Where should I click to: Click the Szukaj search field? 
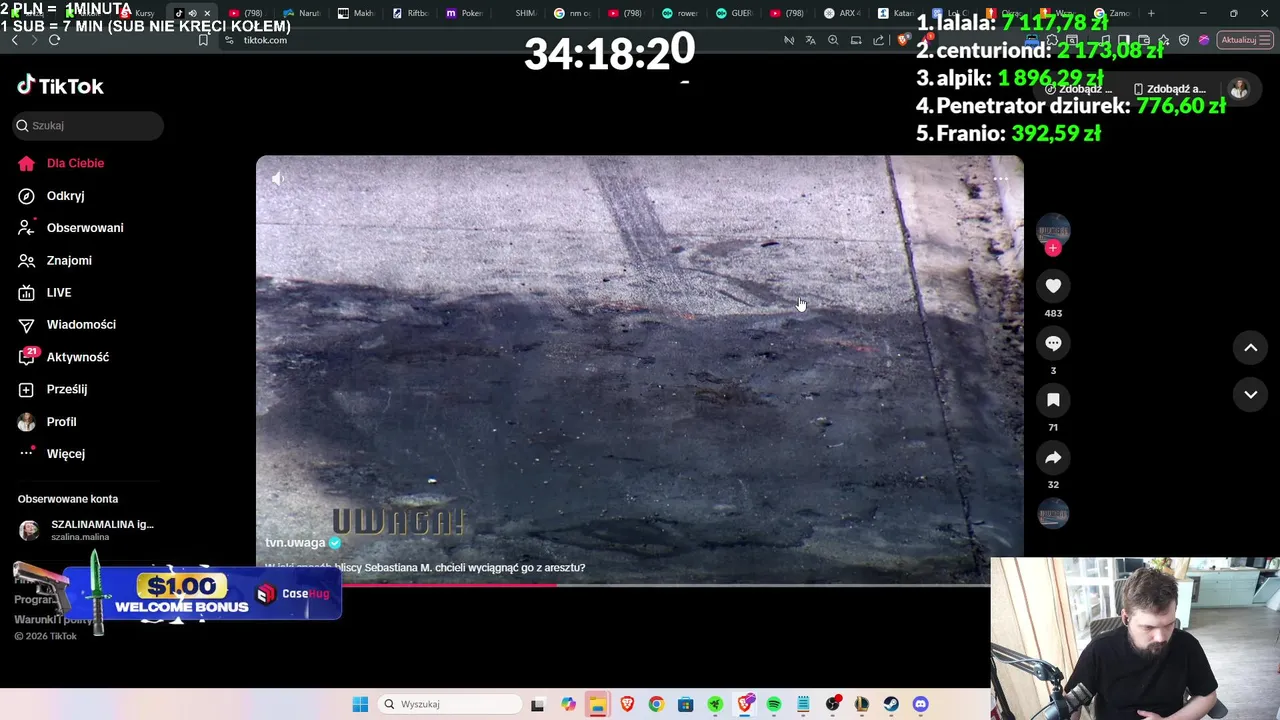pyautogui.click(x=88, y=125)
